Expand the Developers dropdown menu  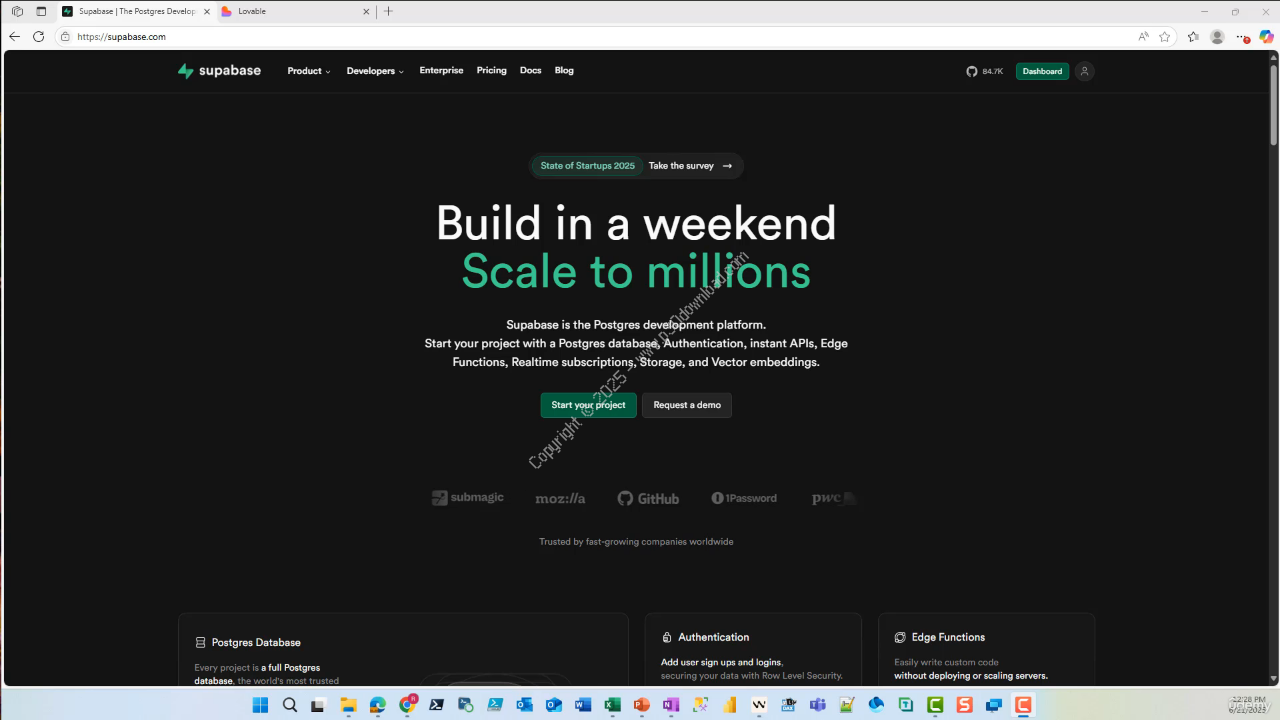click(375, 71)
